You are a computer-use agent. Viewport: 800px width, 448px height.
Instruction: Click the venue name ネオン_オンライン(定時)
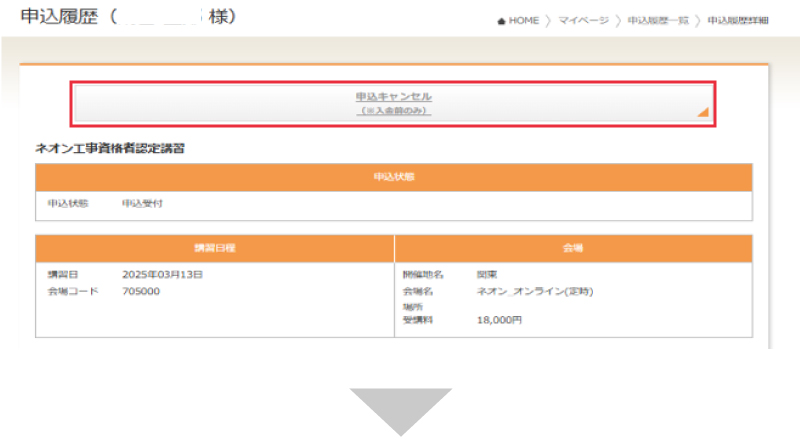tap(535, 291)
